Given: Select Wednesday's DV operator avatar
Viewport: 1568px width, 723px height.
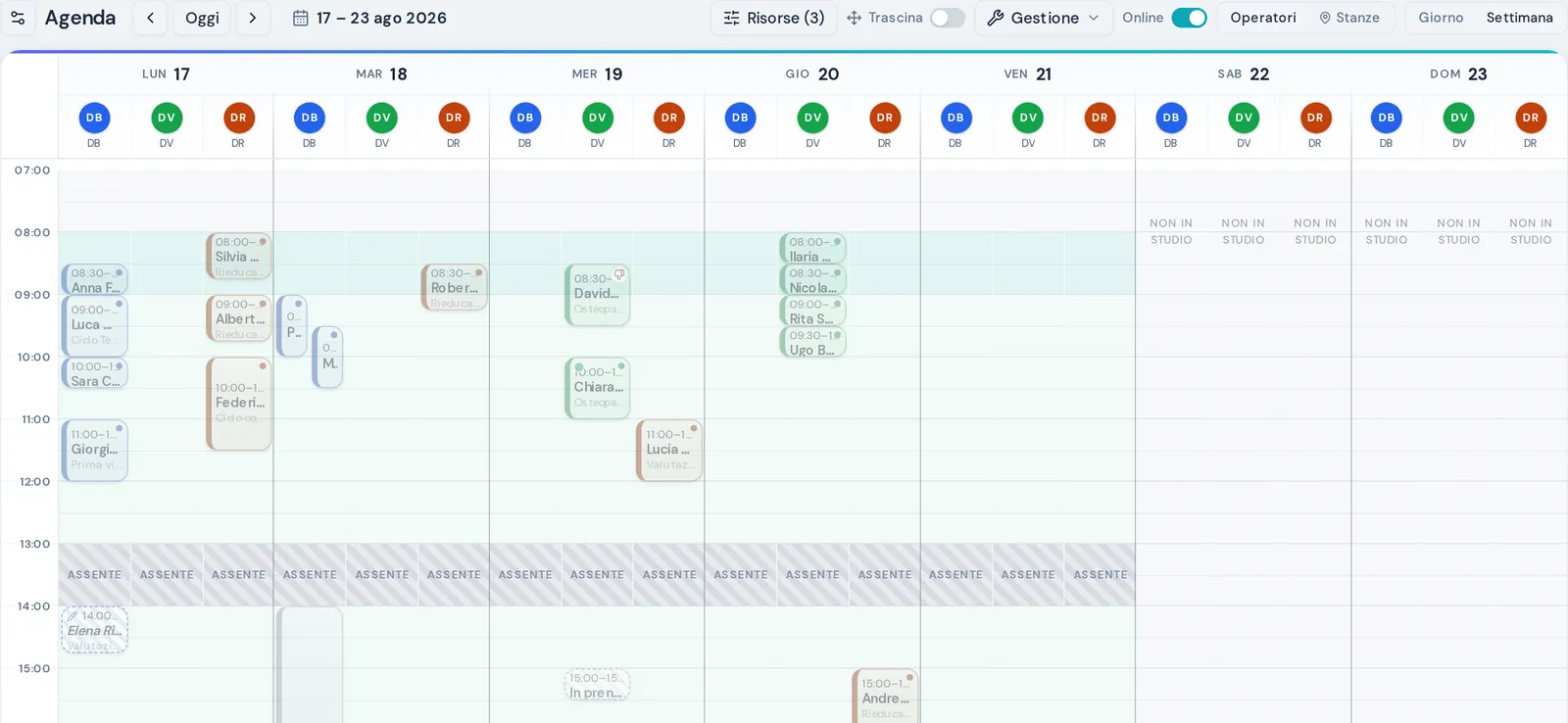Looking at the screenshot, I should point(598,118).
